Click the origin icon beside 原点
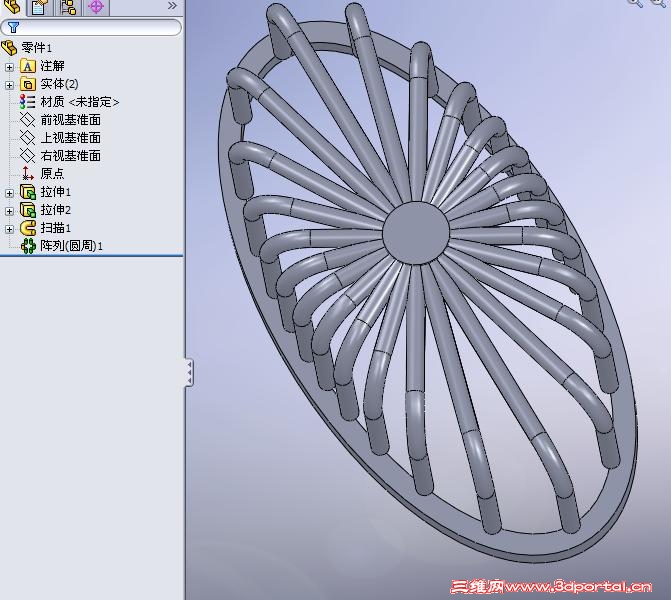 coord(27,173)
